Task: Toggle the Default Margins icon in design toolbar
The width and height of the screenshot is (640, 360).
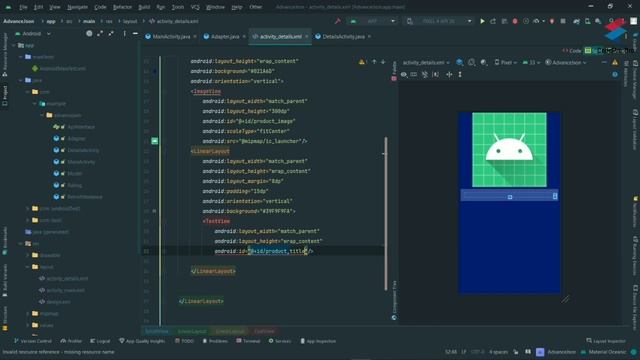Action: 414,74
